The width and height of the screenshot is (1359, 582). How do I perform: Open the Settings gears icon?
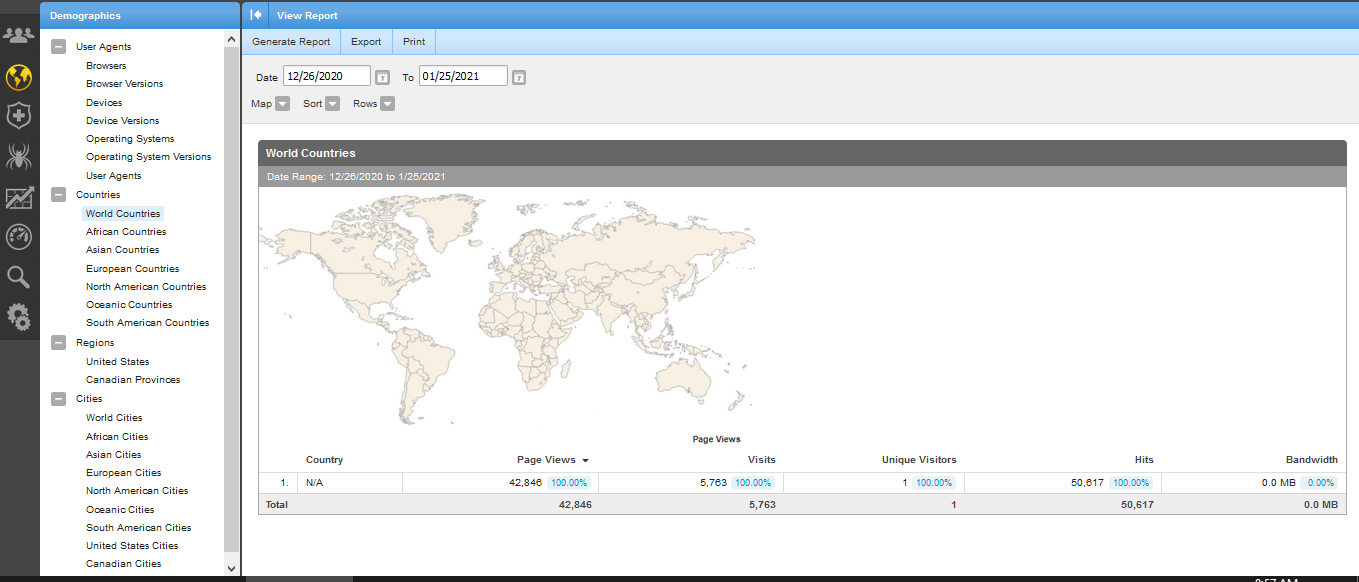coord(19,317)
